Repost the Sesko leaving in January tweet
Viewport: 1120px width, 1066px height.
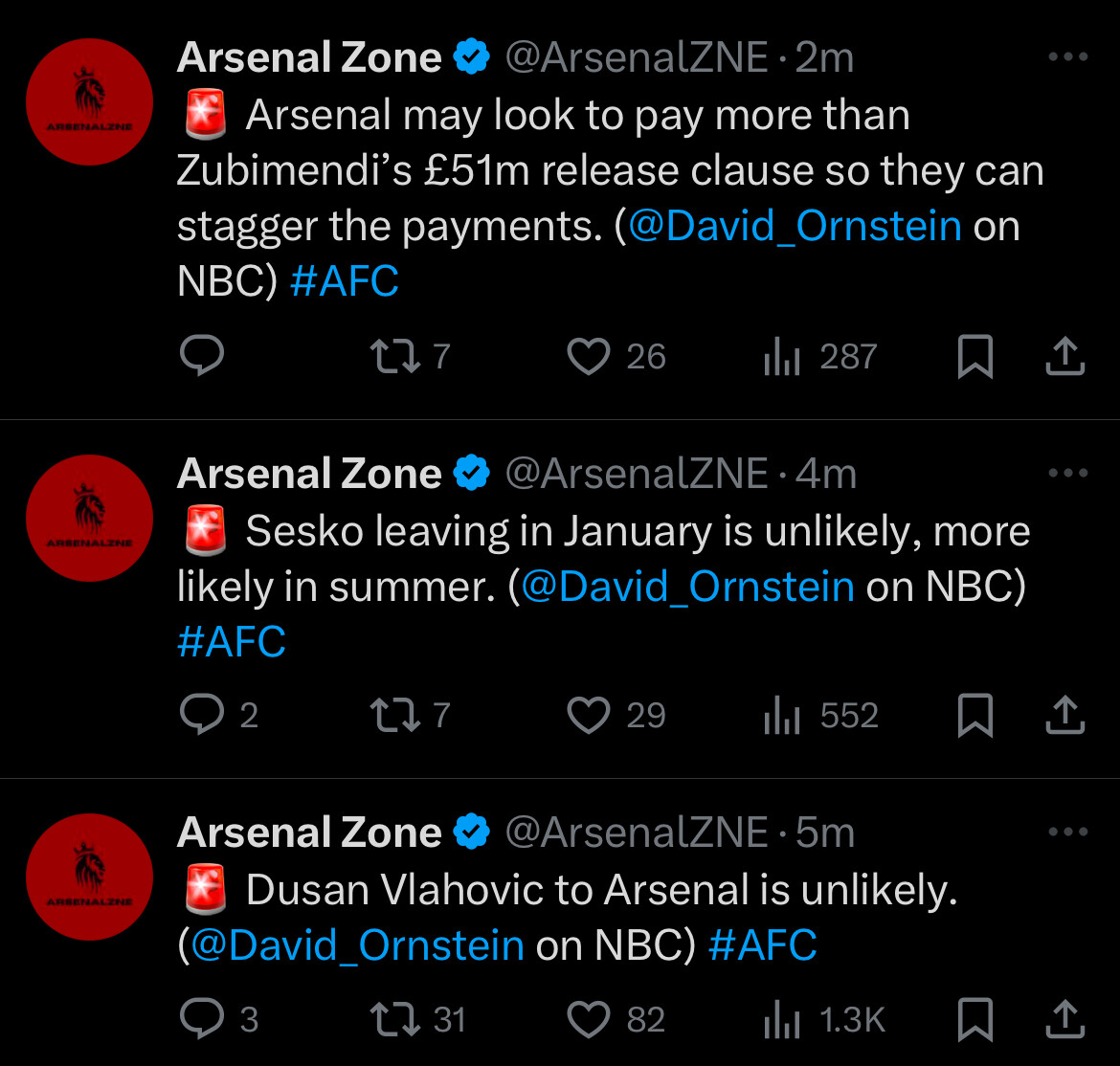393,716
